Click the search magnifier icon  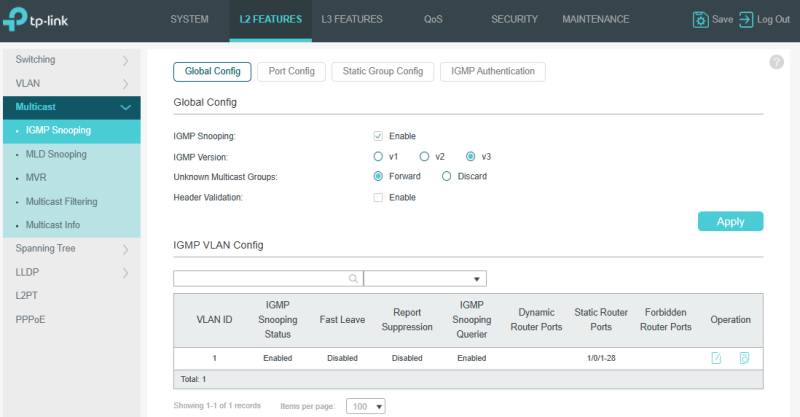pyautogui.click(x=353, y=279)
